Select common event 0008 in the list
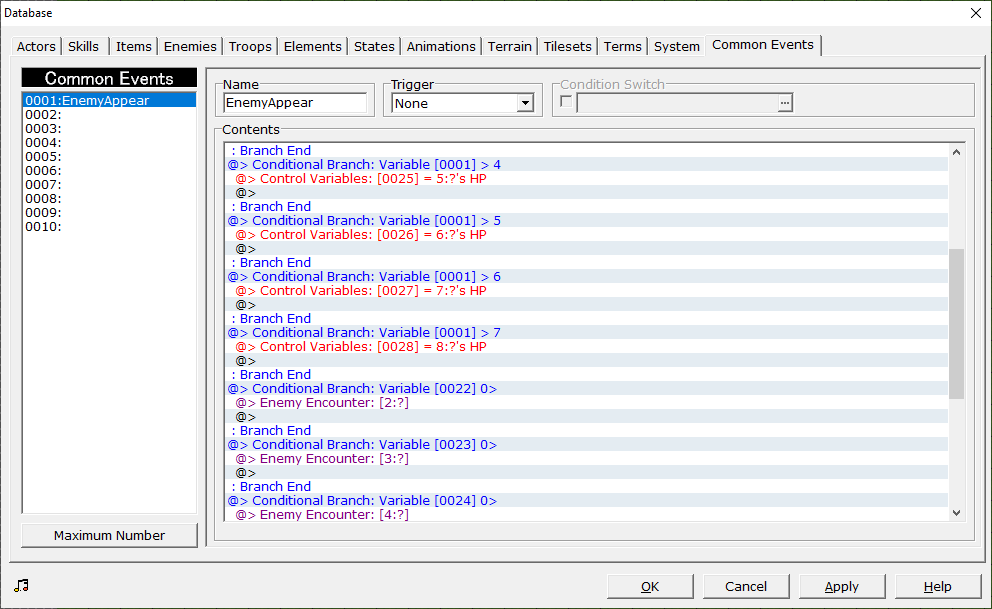This screenshot has height=609, width=992. click(109, 199)
